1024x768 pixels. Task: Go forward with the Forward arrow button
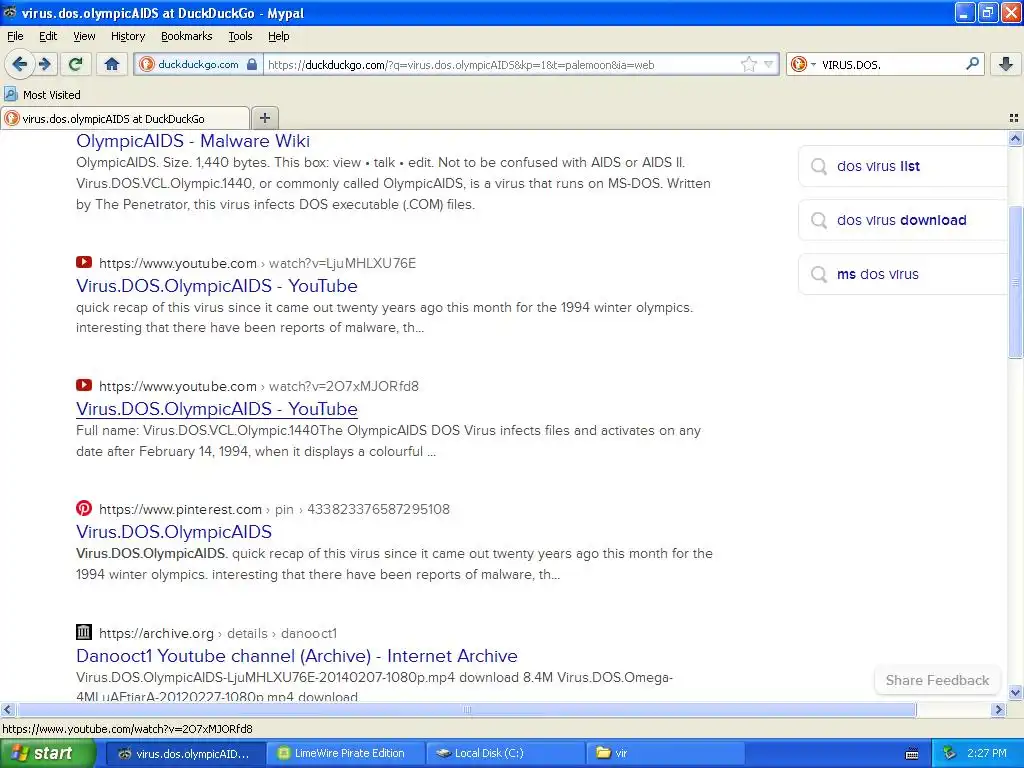45,64
